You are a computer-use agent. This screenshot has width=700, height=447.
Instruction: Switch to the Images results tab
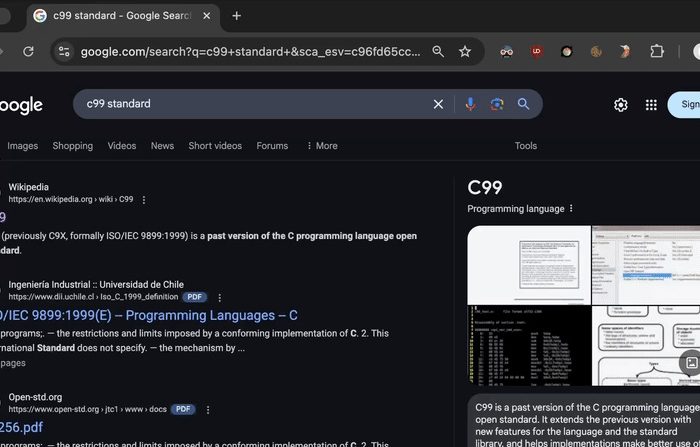coord(23,146)
